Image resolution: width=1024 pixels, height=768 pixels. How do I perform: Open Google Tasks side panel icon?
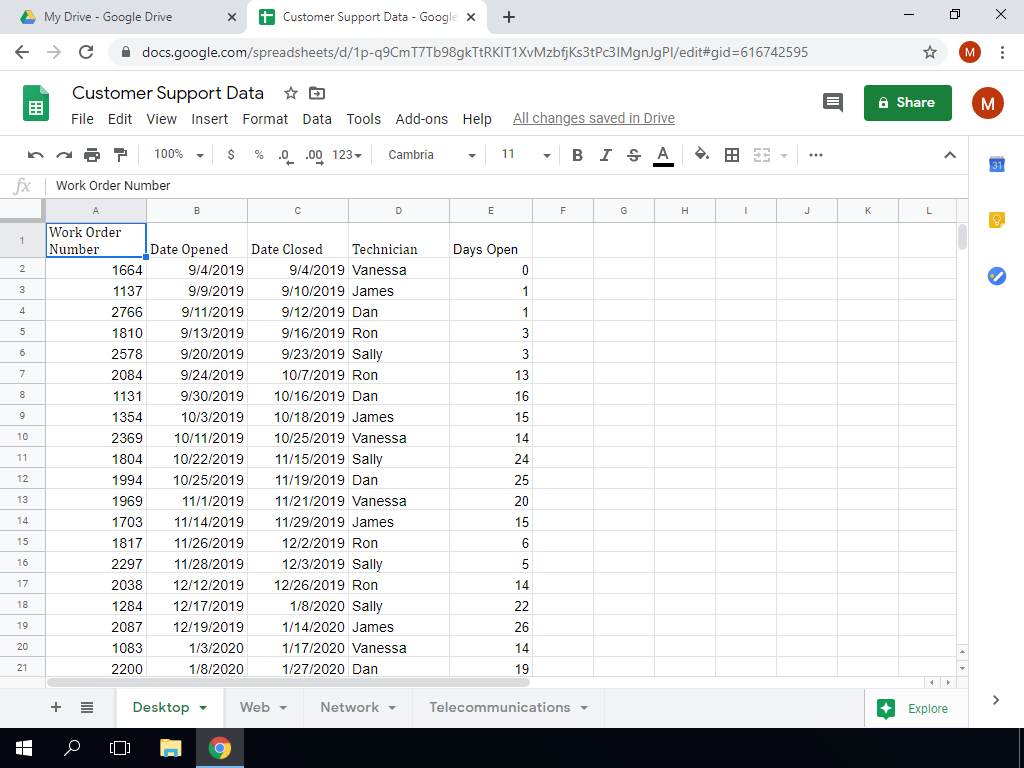(997, 276)
